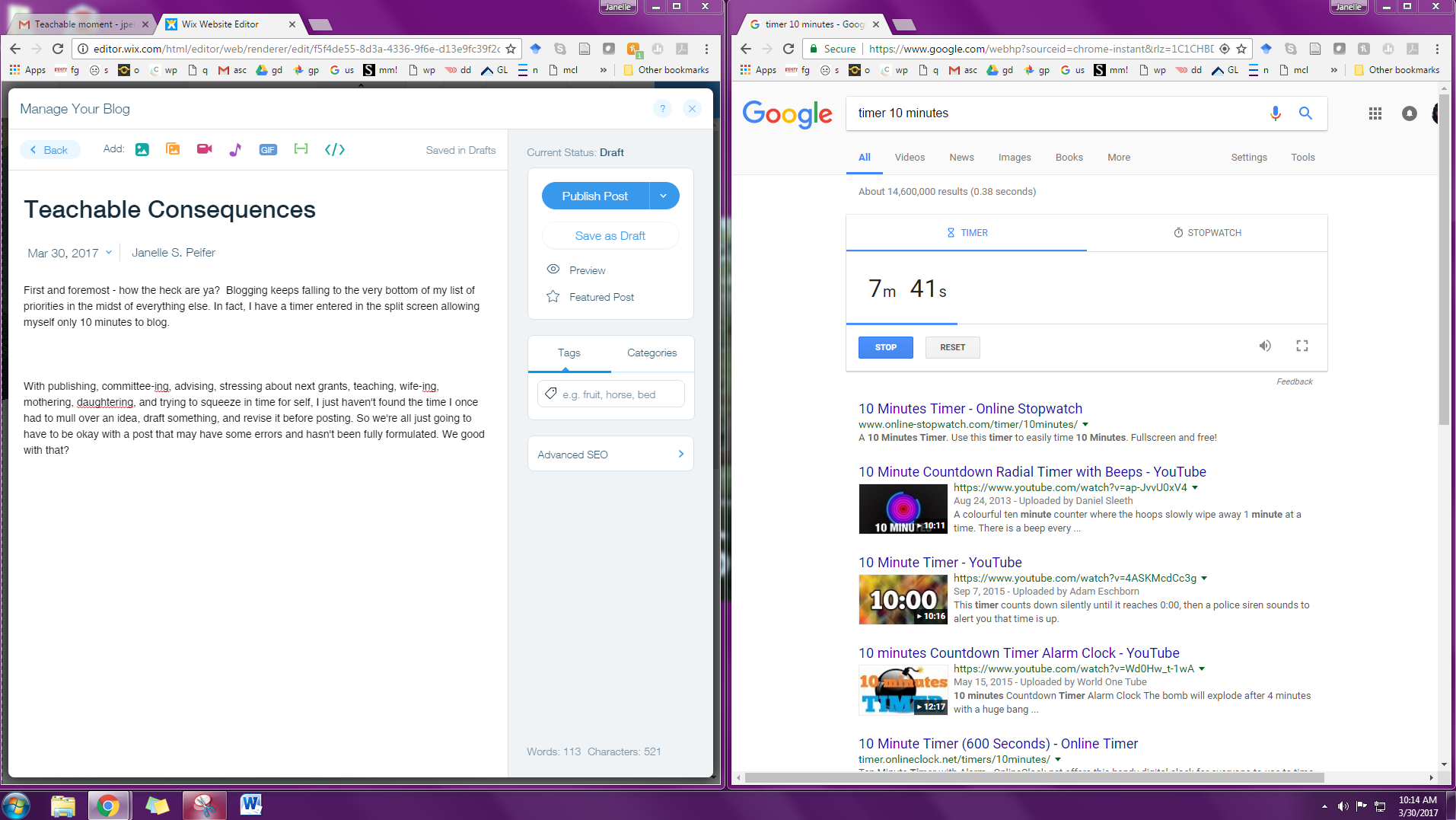Insert a divider line in the post
1456x820 pixels.
301,149
